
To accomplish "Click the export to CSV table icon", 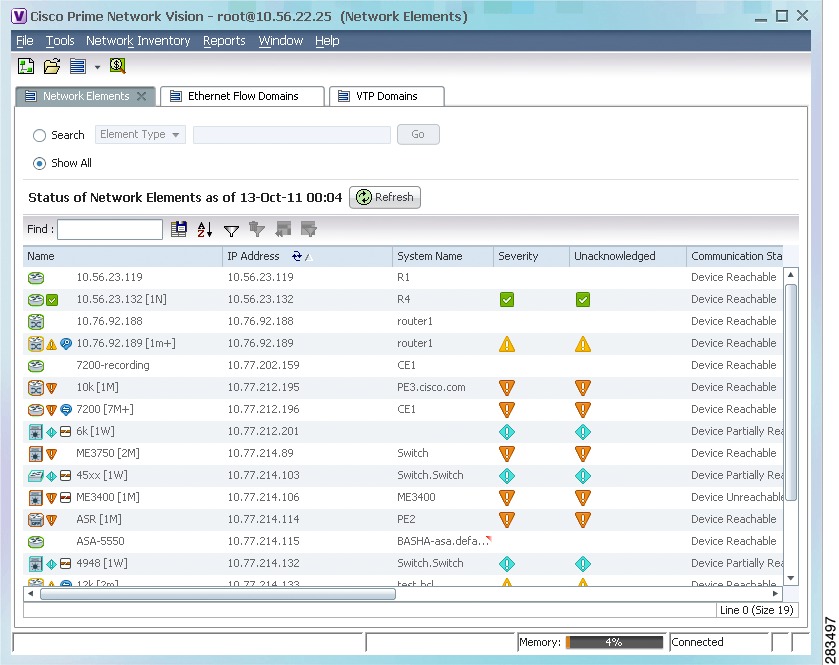I will [179, 229].
